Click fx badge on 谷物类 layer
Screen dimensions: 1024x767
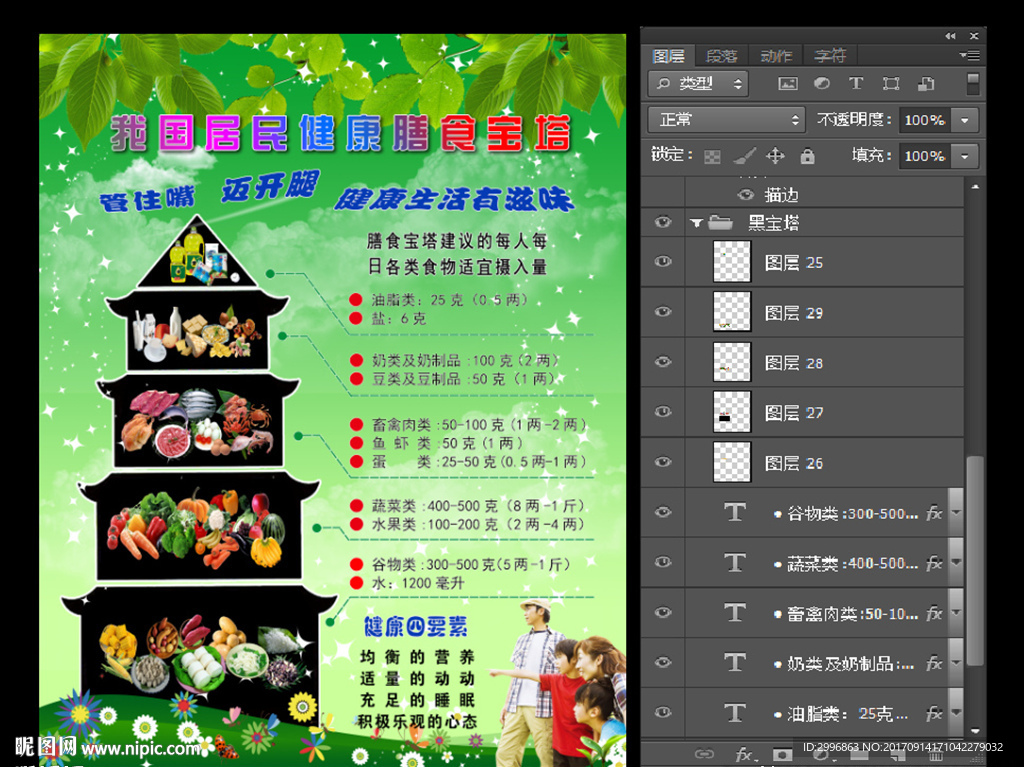pyautogui.click(x=935, y=513)
